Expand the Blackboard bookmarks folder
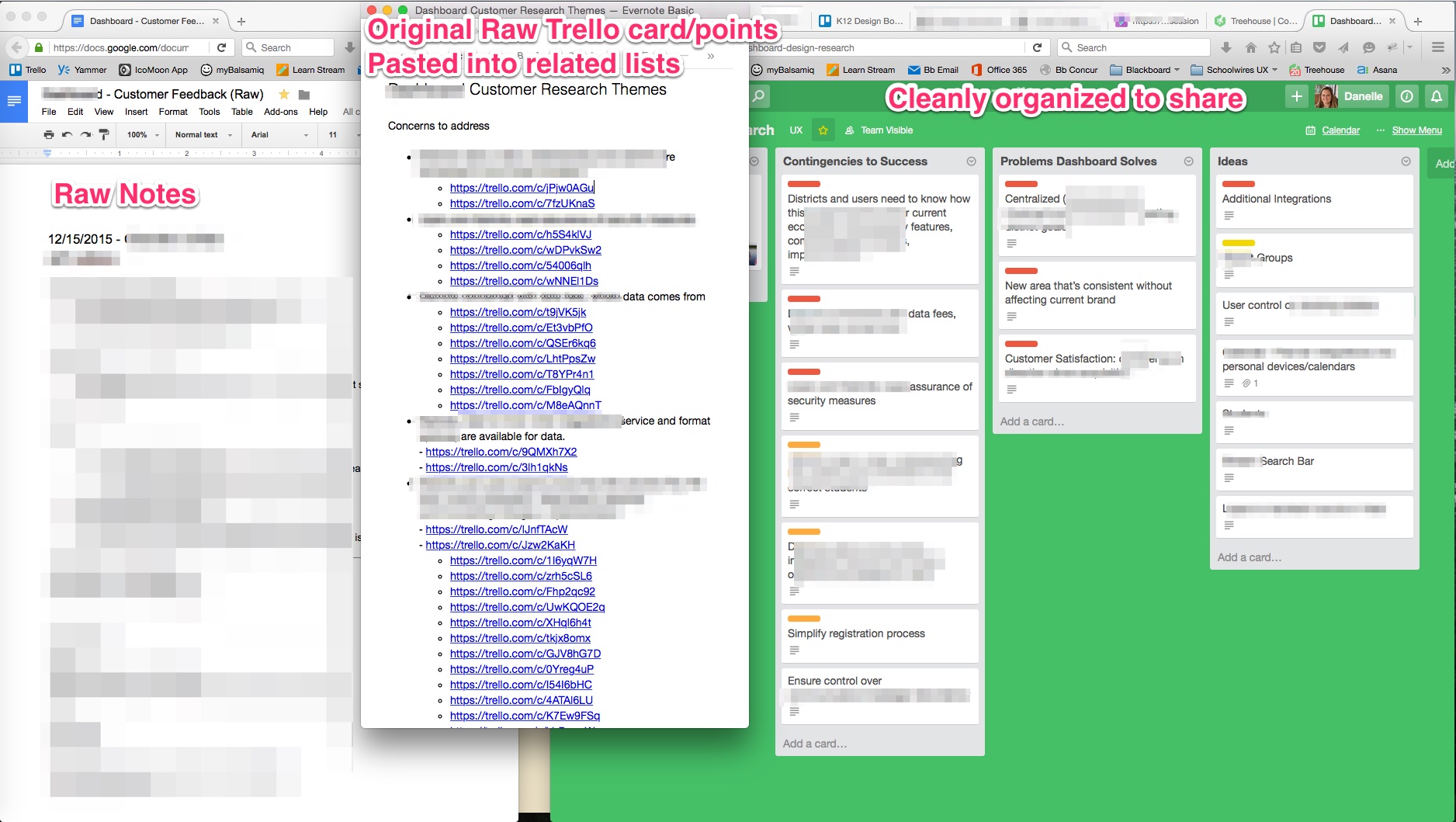1456x822 pixels. pyautogui.click(x=1145, y=70)
